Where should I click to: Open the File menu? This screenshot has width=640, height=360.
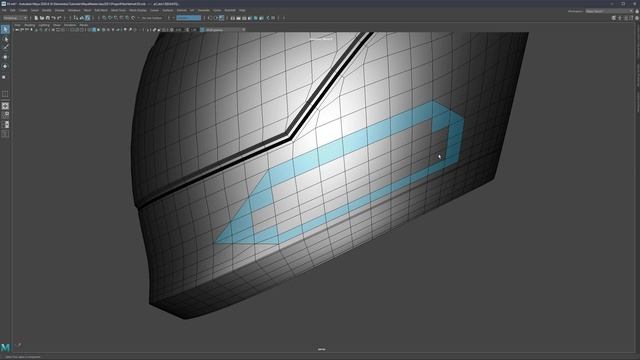[x=4, y=10]
